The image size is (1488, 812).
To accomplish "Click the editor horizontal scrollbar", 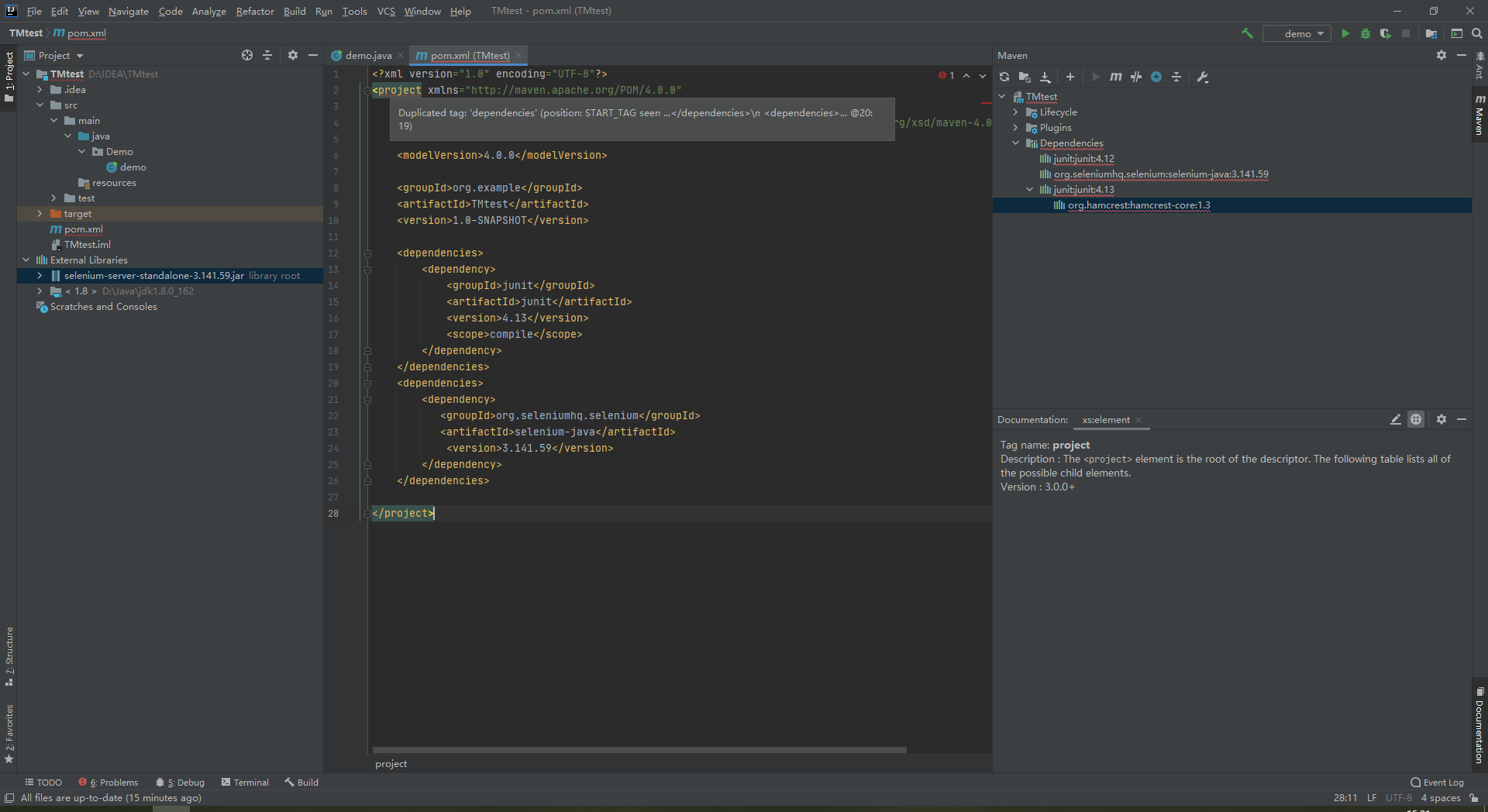I will (x=639, y=750).
